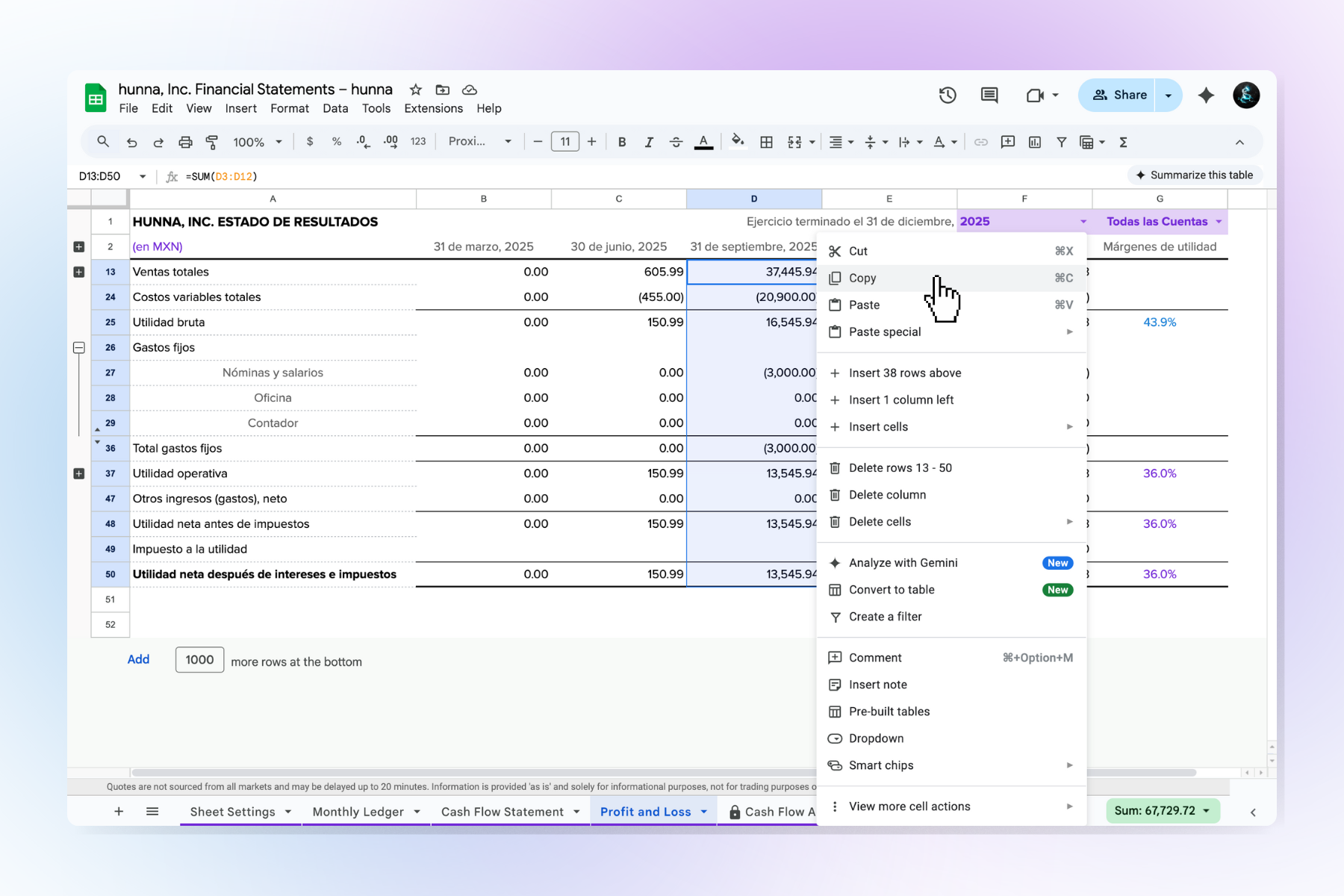Switch to Cash Flow Statement tab
Image resolution: width=1344 pixels, height=896 pixels.
tap(502, 812)
